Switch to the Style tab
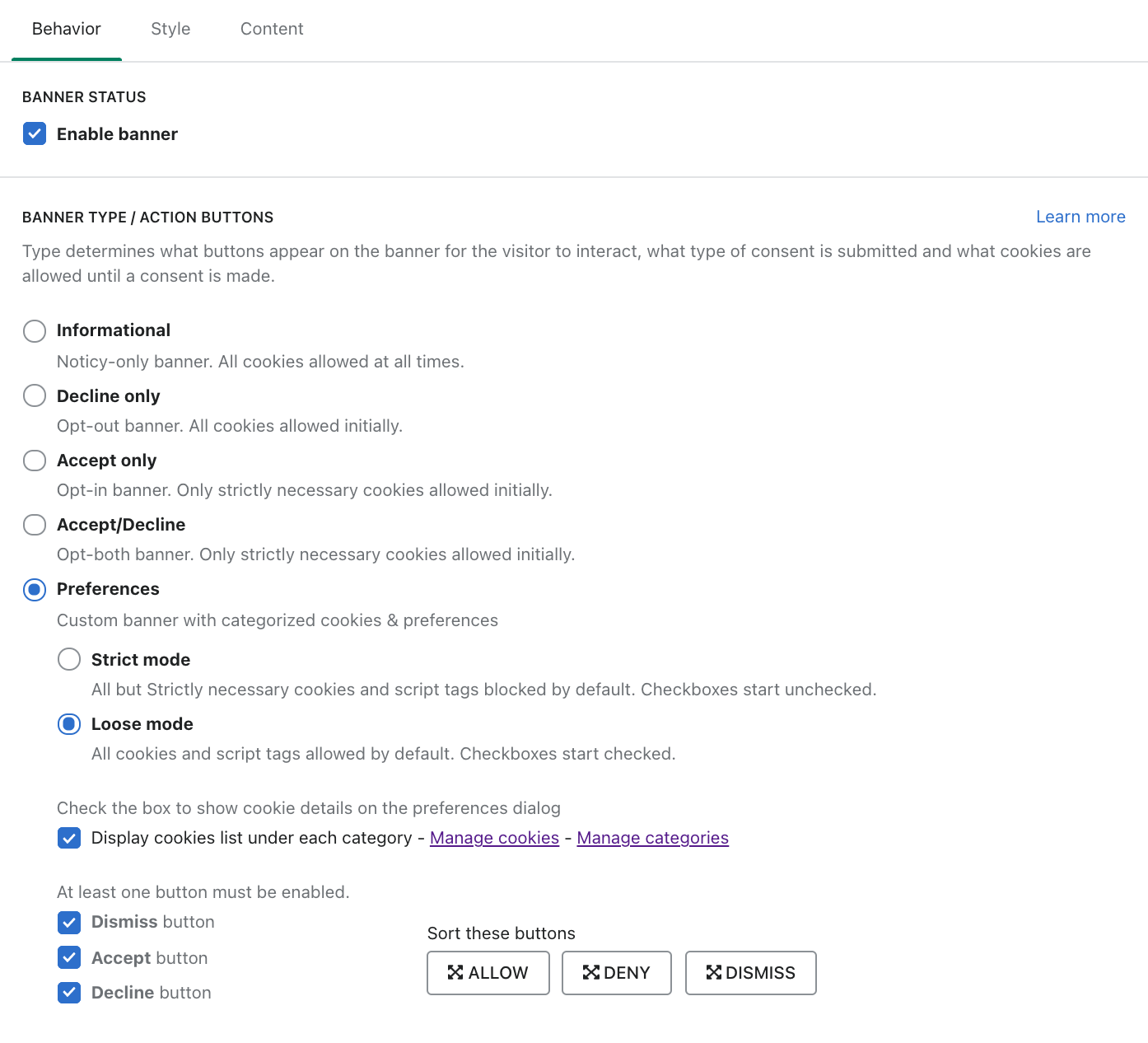 click(170, 29)
